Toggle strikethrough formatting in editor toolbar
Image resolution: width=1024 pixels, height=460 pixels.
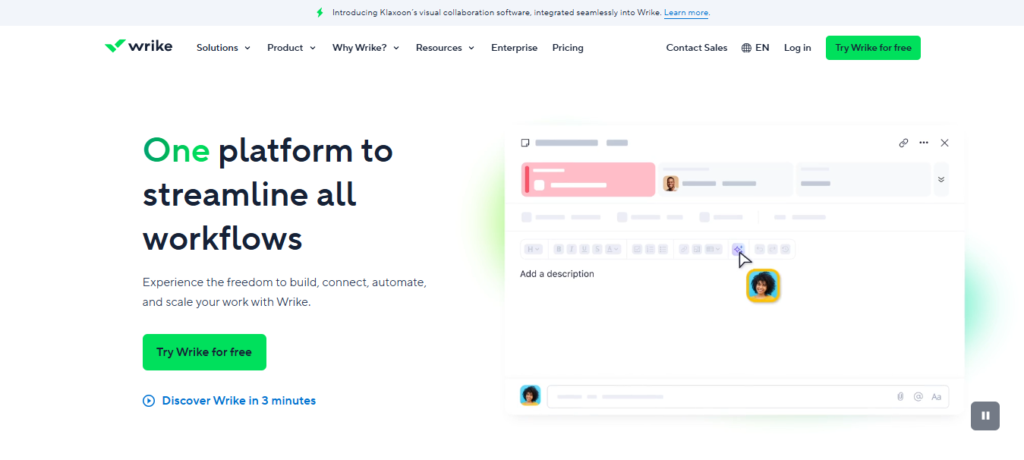(597, 249)
